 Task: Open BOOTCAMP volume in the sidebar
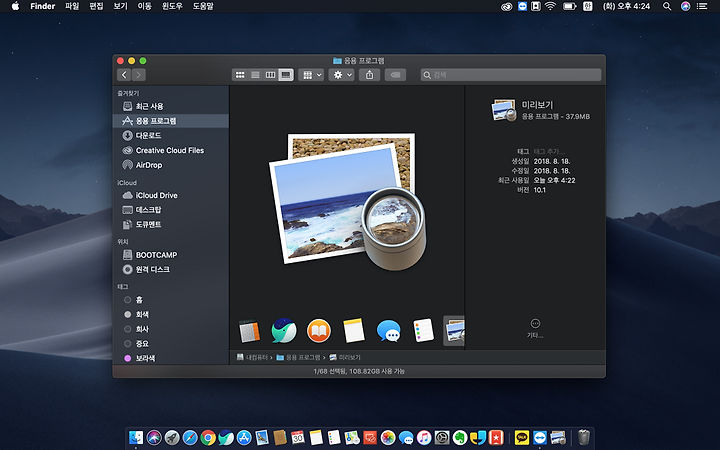click(171, 255)
